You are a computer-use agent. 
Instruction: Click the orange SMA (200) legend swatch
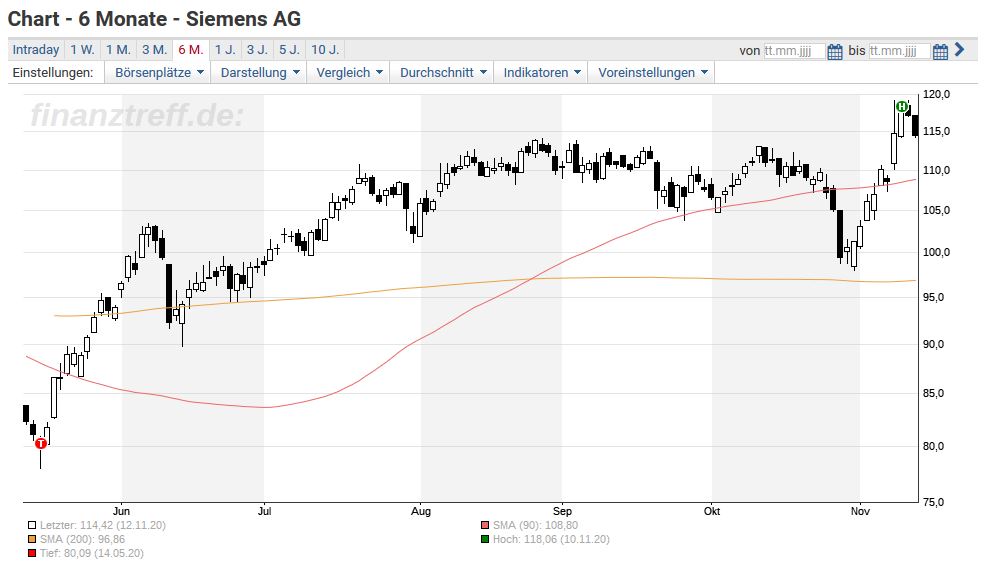pos(32,539)
